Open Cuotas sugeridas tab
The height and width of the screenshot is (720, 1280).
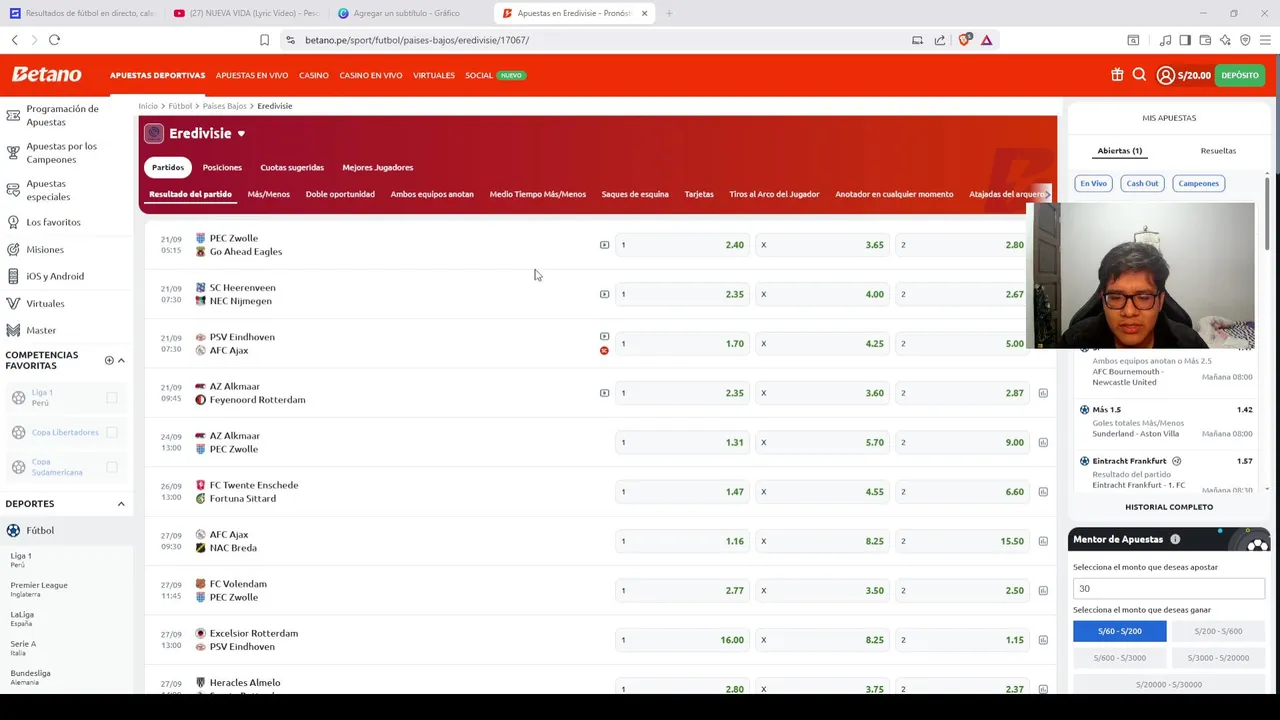[x=292, y=167]
